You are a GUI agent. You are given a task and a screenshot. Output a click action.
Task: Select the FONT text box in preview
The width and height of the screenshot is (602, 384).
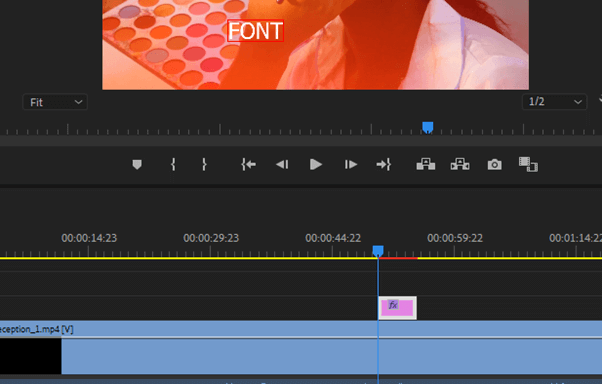tap(255, 31)
